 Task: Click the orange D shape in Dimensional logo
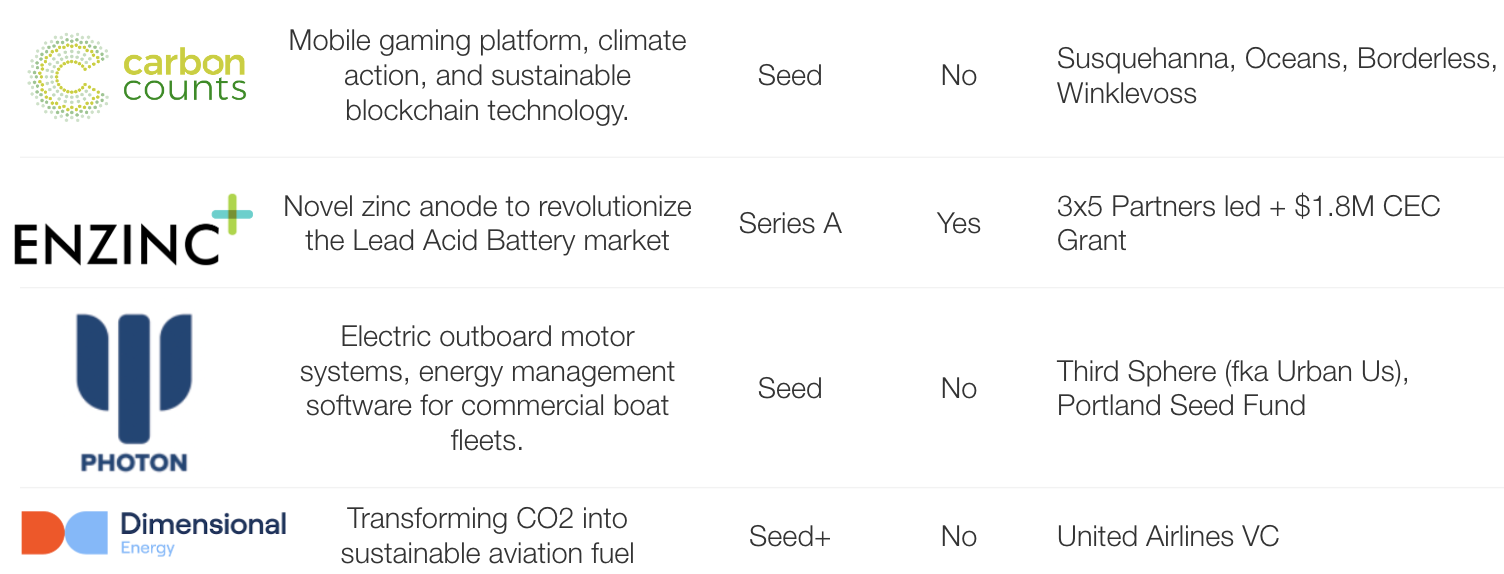pyautogui.click(x=42, y=532)
